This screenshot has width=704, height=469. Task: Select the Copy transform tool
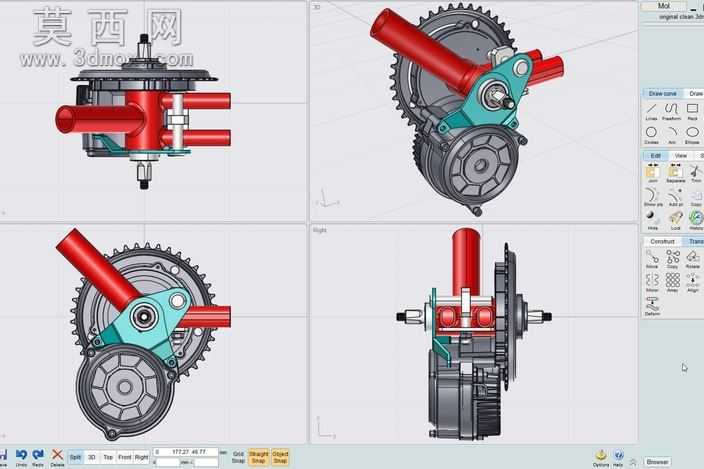(x=673, y=259)
